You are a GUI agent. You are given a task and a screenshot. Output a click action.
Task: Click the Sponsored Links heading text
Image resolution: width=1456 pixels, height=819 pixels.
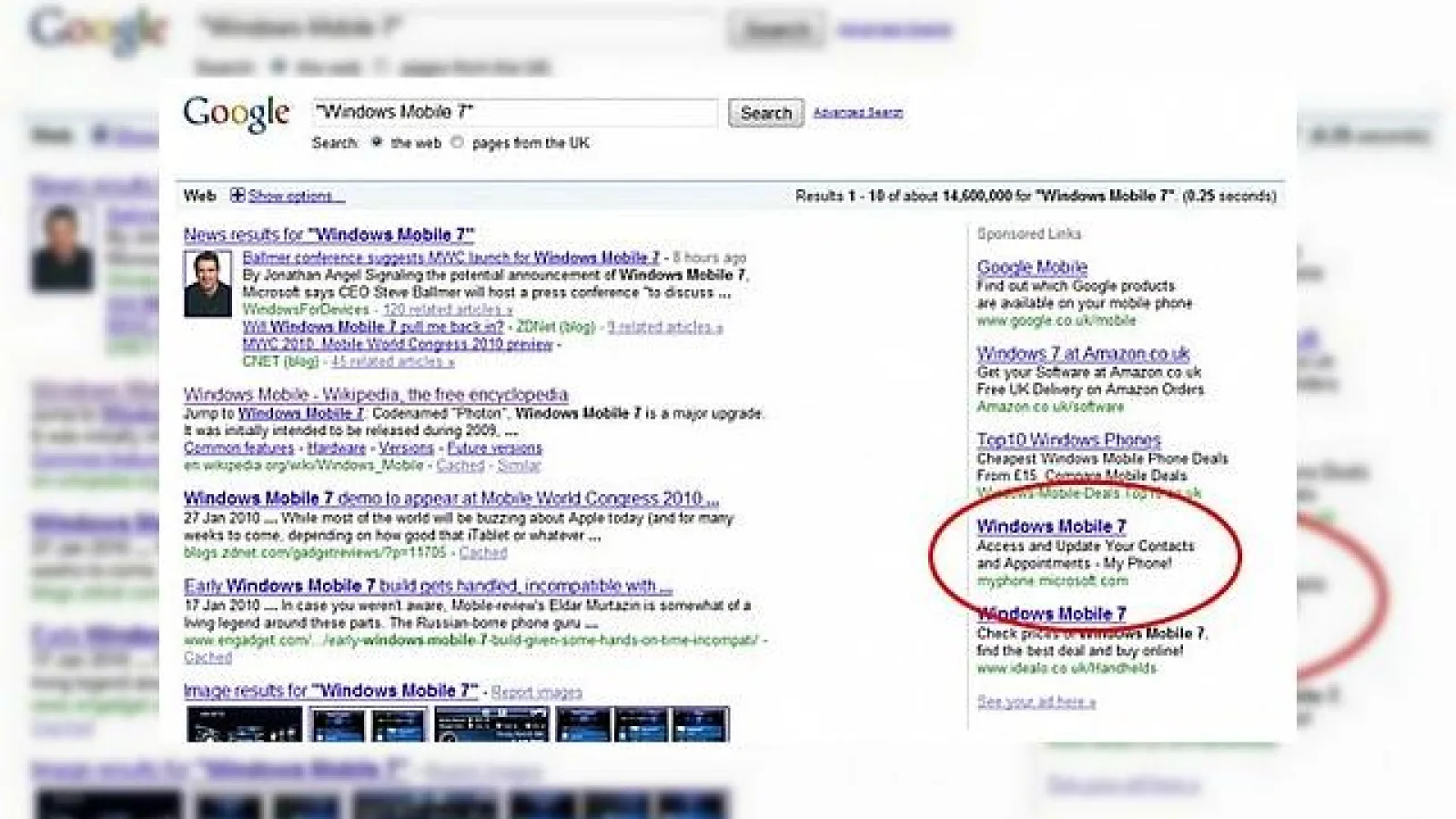tap(1029, 234)
